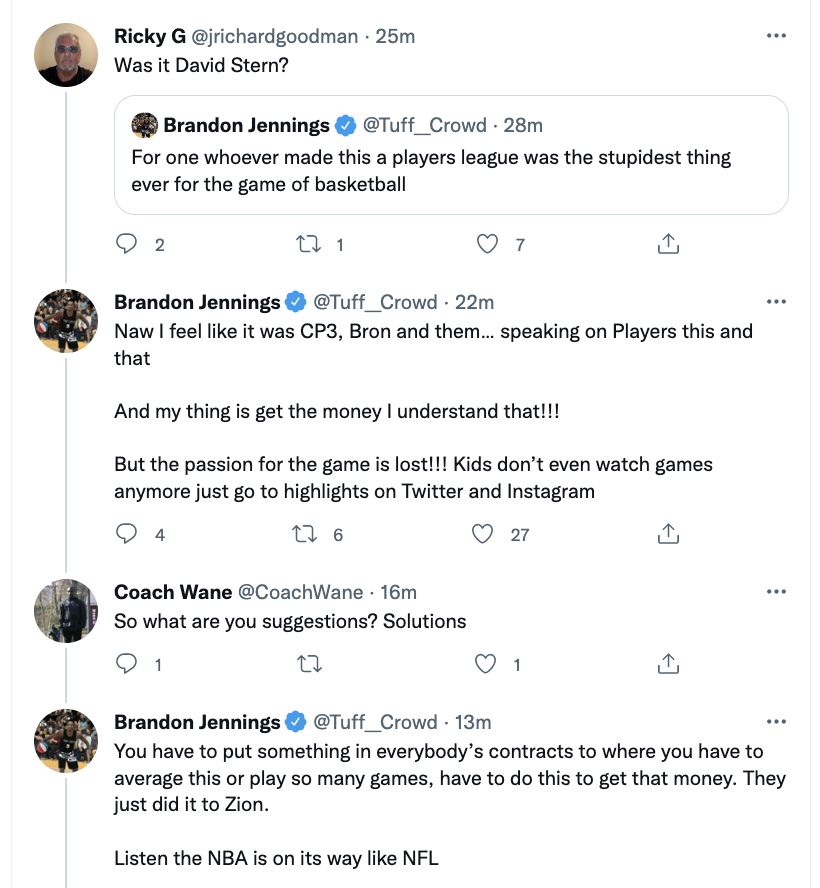Retweet Brandon's CP3 and Bron tweet
The image size is (820, 888).
point(310,534)
